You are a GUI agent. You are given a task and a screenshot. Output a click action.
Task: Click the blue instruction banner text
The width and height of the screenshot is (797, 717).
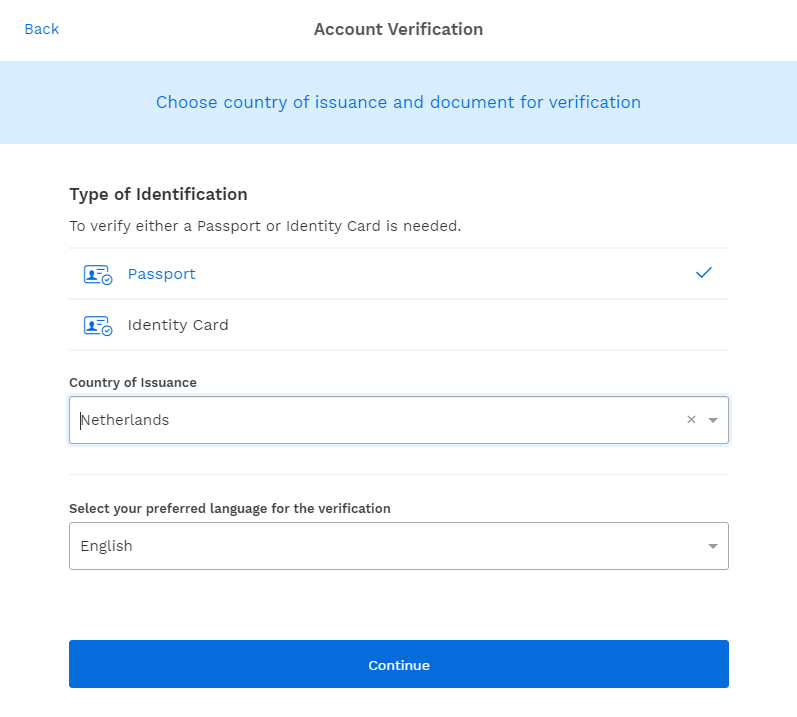(x=398, y=102)
